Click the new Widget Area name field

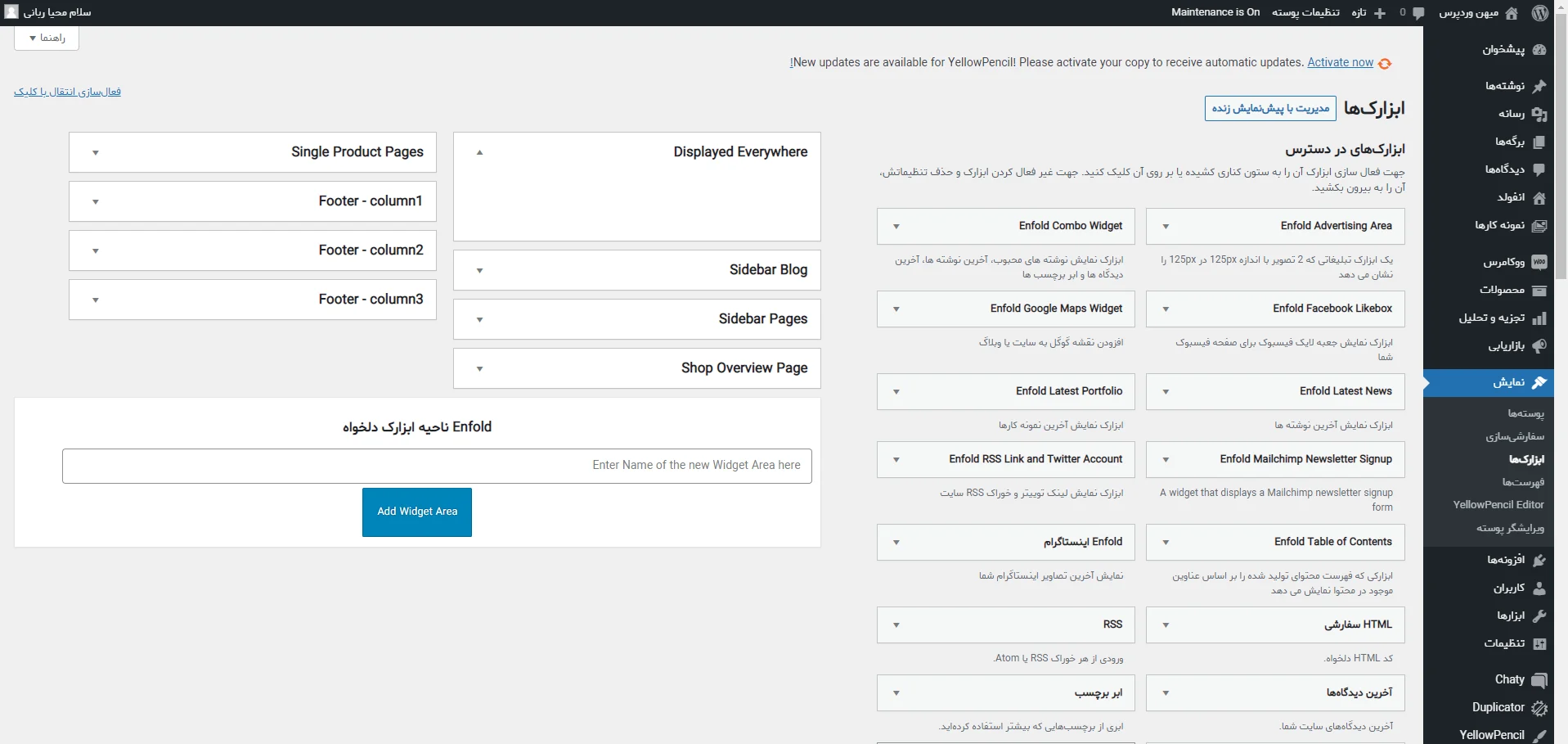tap(437, 466)
